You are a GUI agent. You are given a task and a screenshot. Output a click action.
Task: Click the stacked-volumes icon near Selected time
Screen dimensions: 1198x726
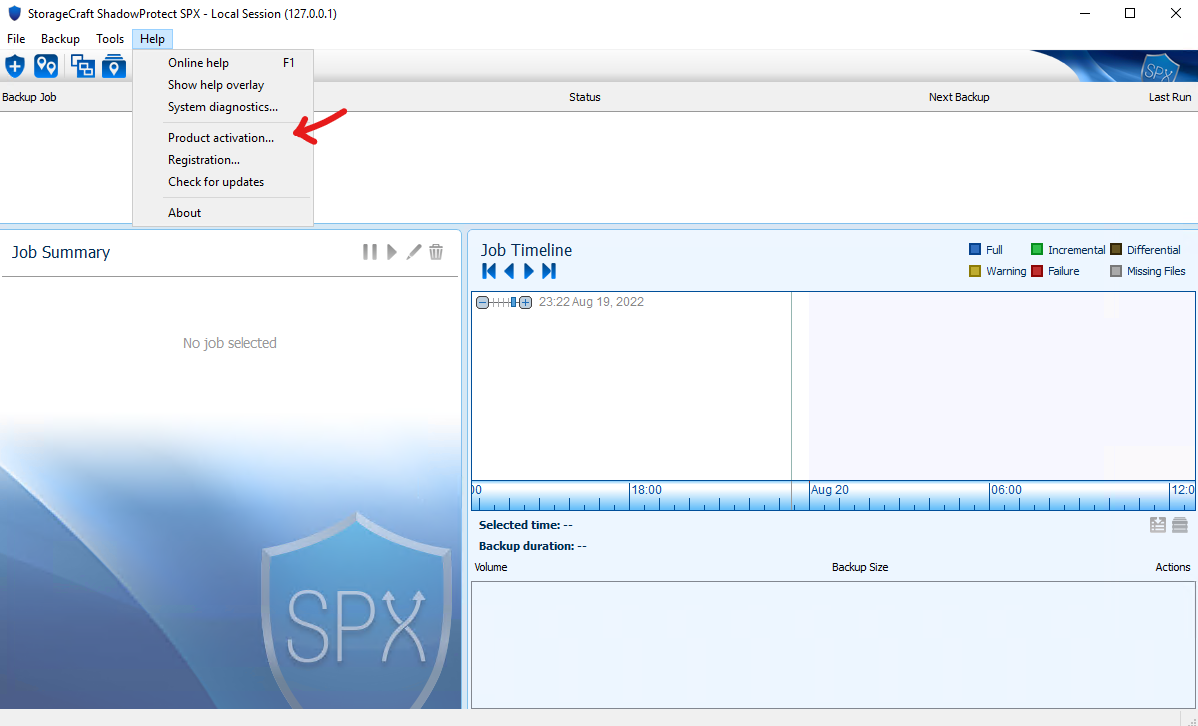click(1180, 524)
